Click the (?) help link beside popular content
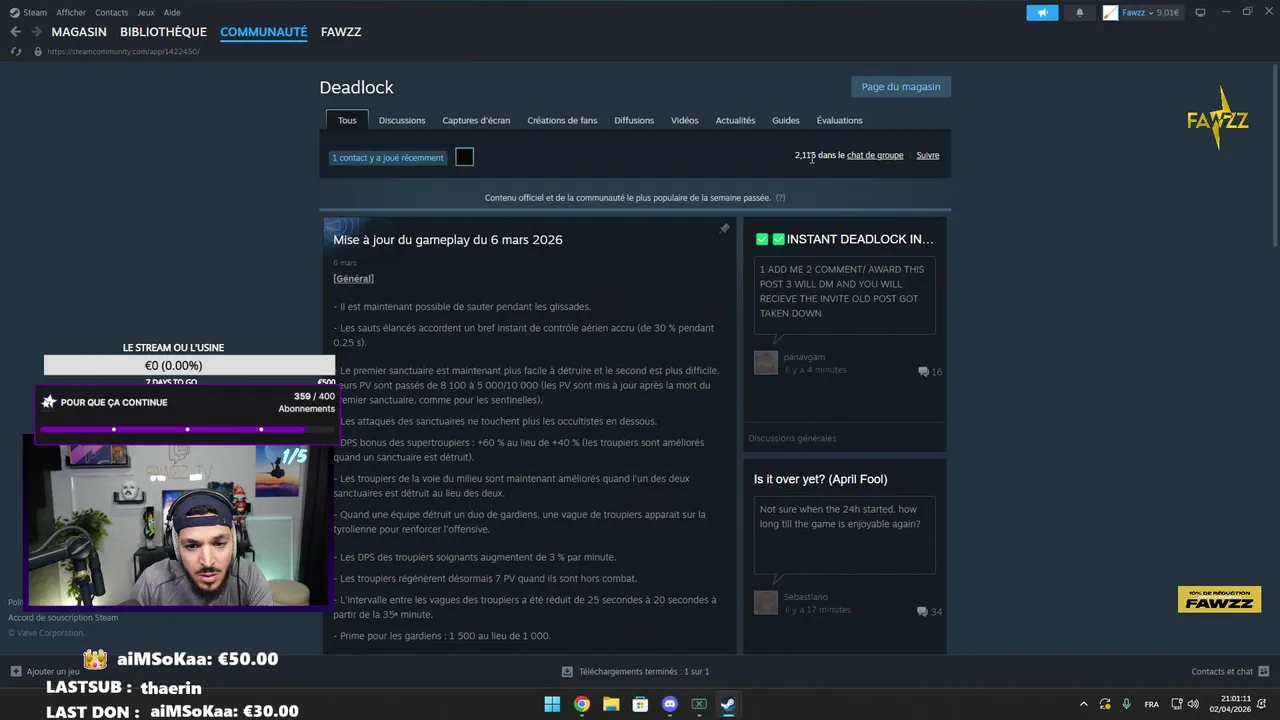Screen dimensions: 1280x720 [780, 198]
